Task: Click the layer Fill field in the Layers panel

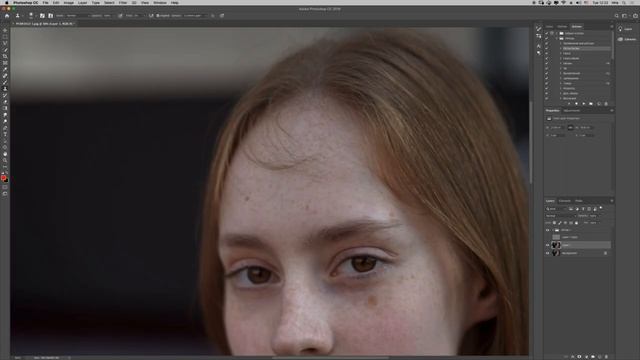Action: 593,223
